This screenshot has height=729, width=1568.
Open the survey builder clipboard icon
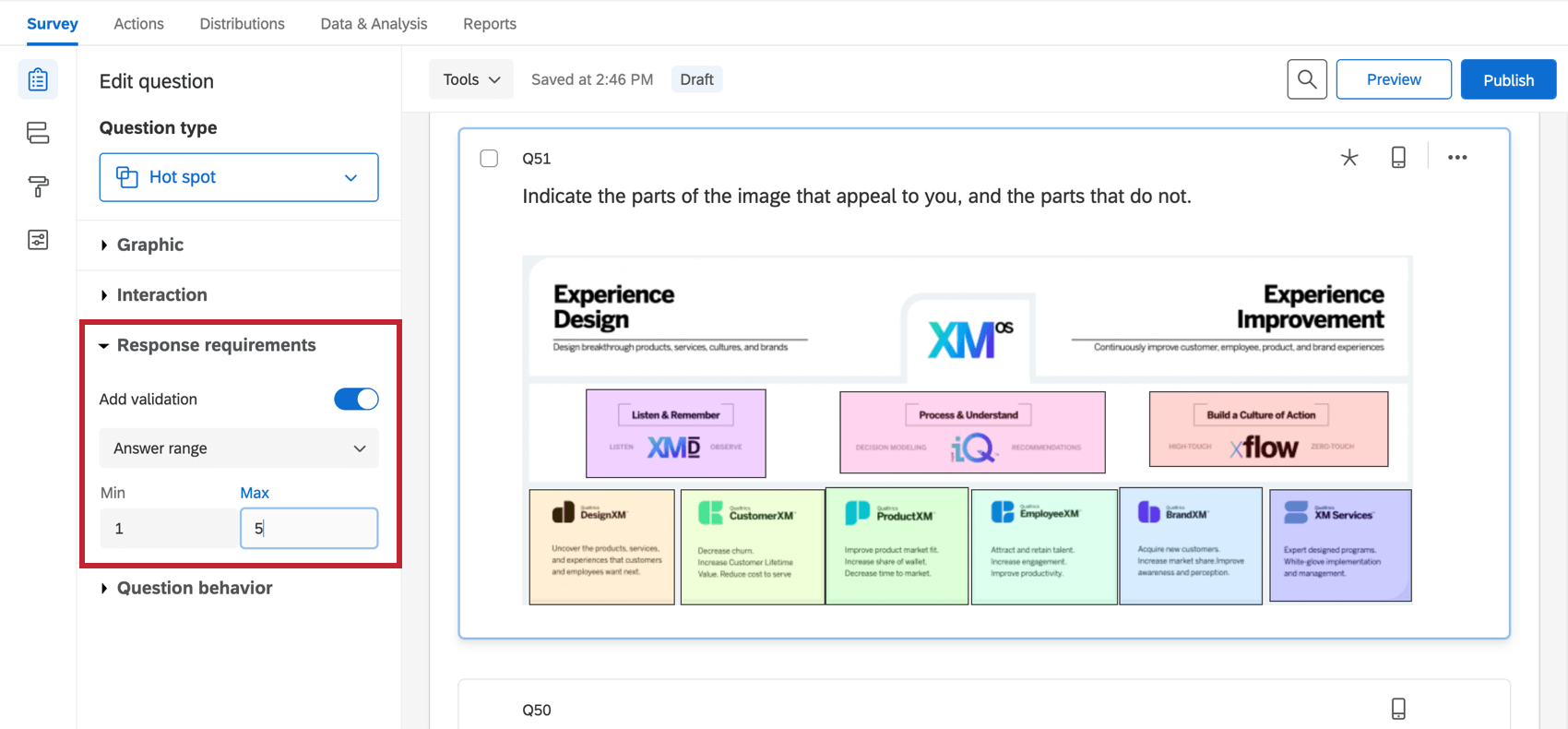pyautogui.click(x=38, y=80)
